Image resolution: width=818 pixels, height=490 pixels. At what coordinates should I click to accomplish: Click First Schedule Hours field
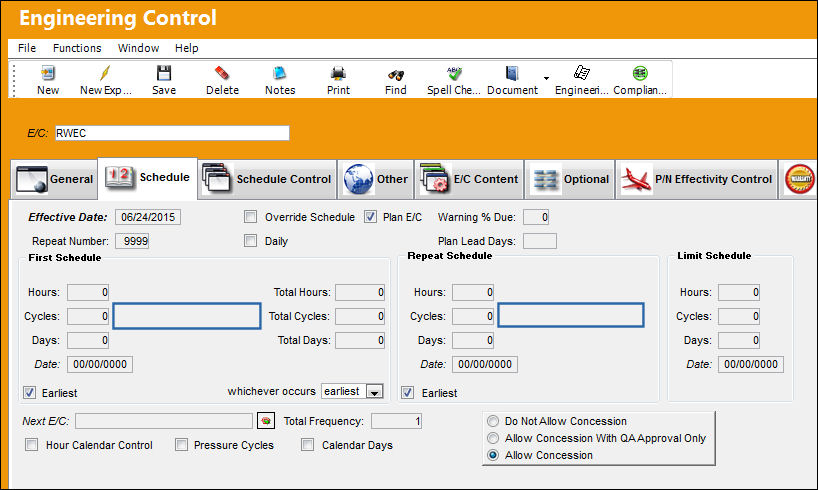point(88,292)
